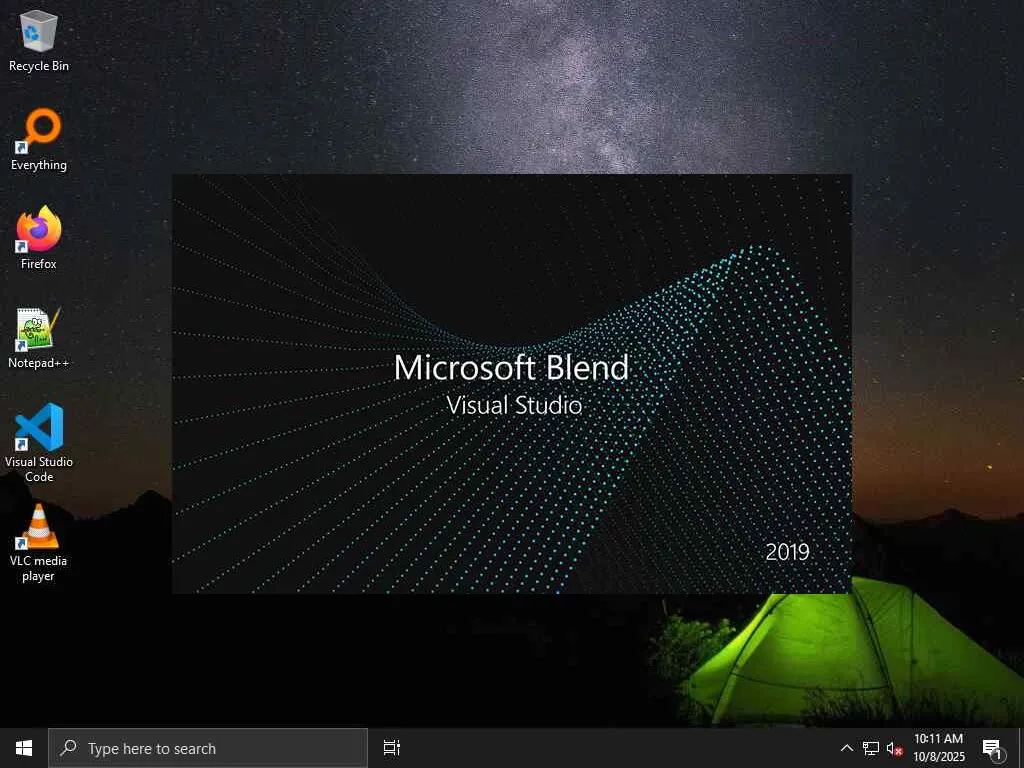Open Task View from the taskbar
This screenshot has height=768, width=1024.
(x=392, y=748)
